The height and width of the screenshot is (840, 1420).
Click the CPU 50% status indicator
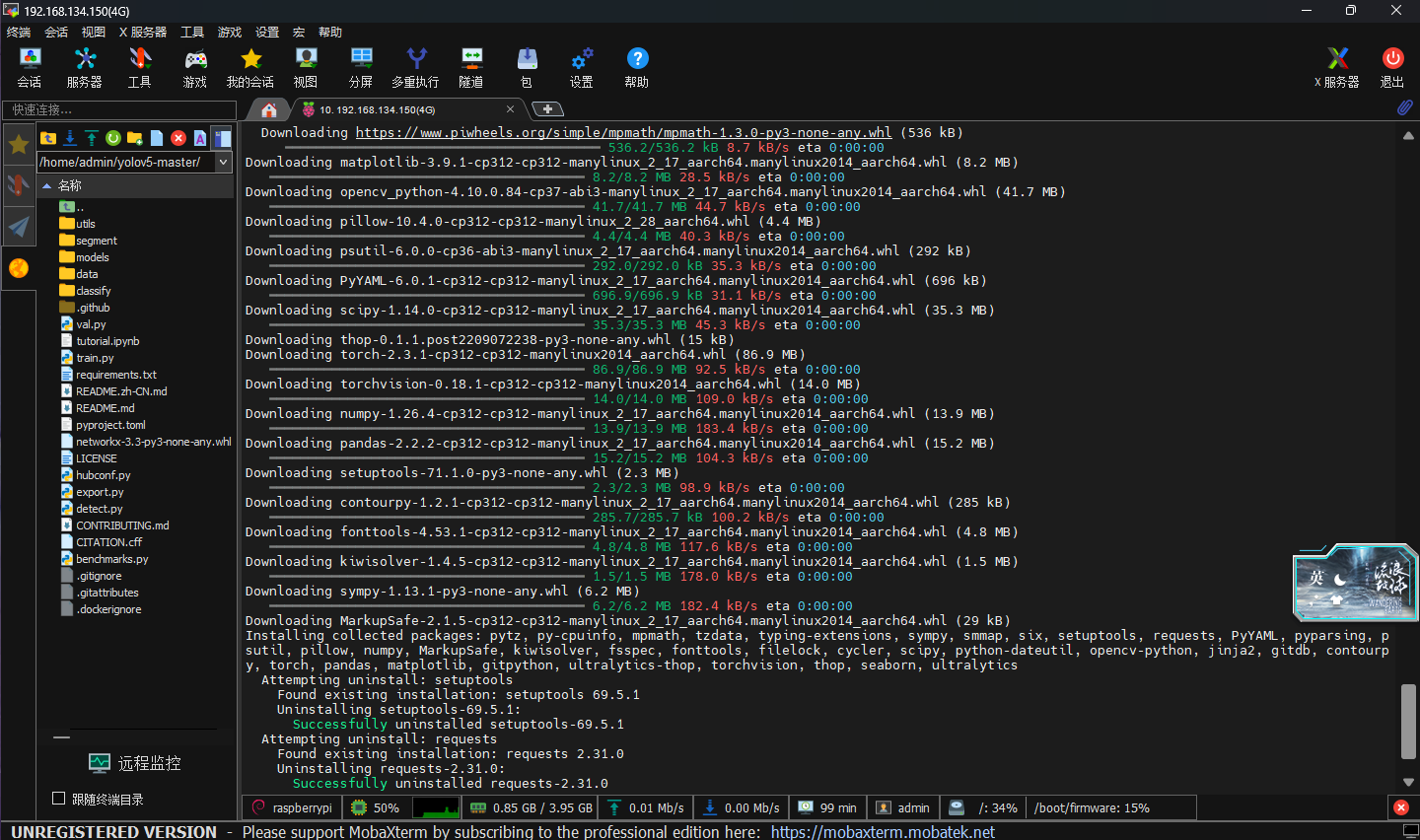tap(376, 807)
